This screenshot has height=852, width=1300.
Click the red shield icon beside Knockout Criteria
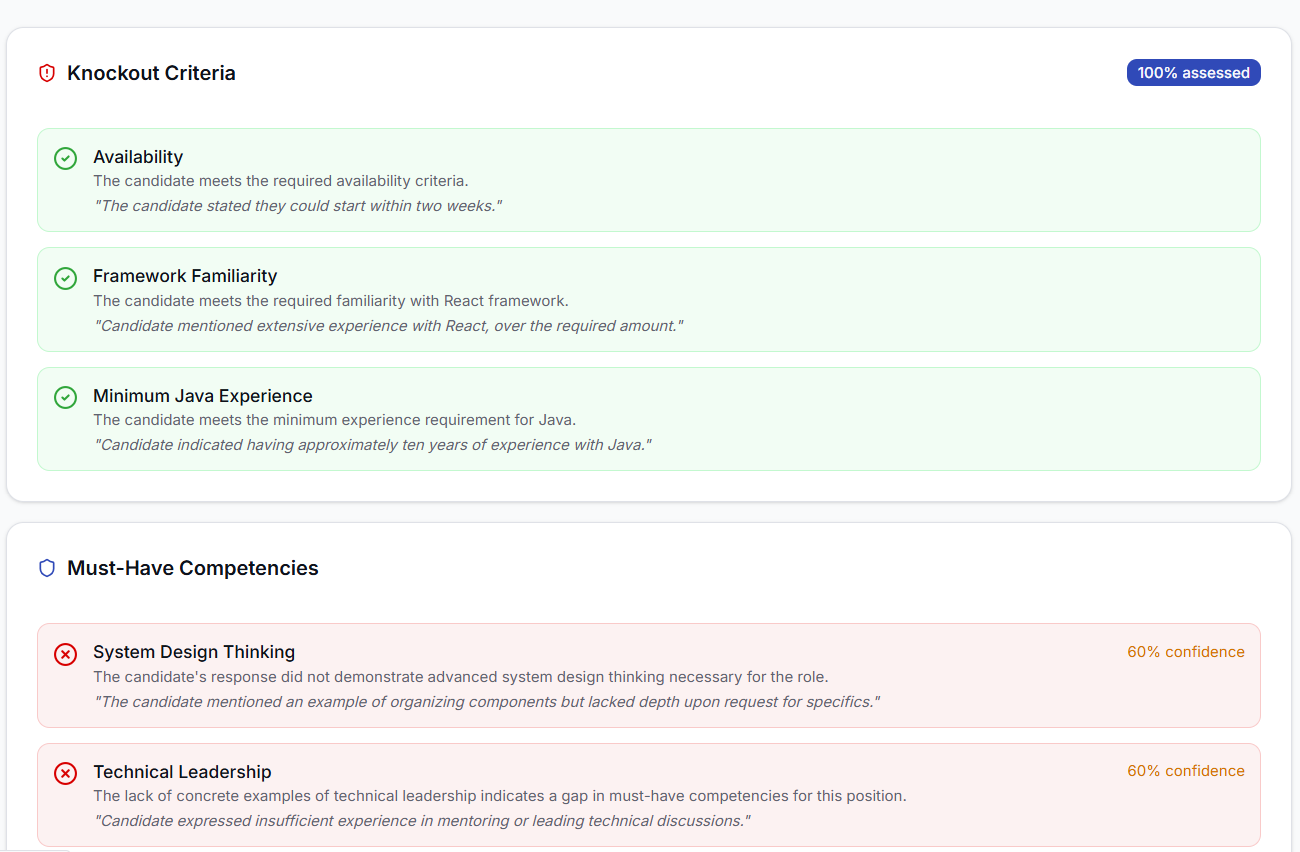click(x=46, y=73)
